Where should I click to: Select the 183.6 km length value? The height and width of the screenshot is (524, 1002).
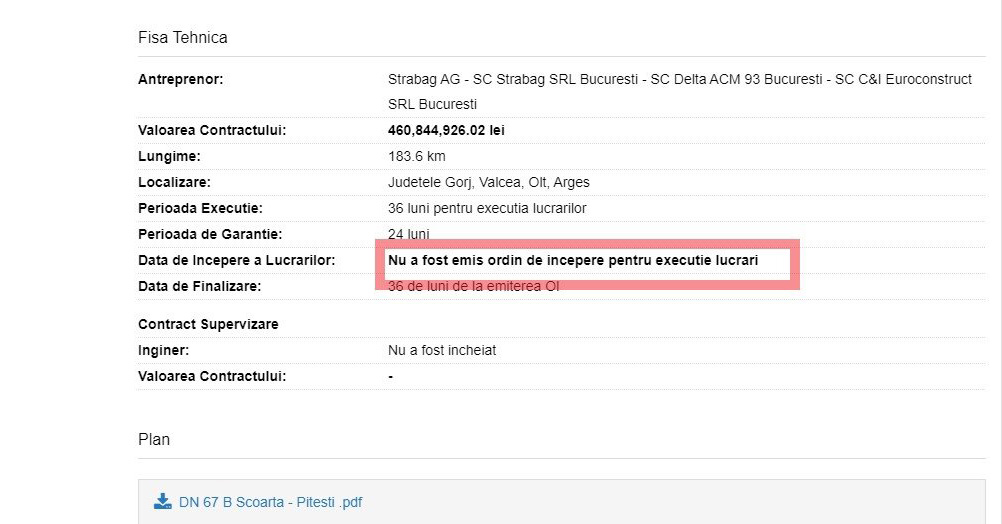(416, 156)
